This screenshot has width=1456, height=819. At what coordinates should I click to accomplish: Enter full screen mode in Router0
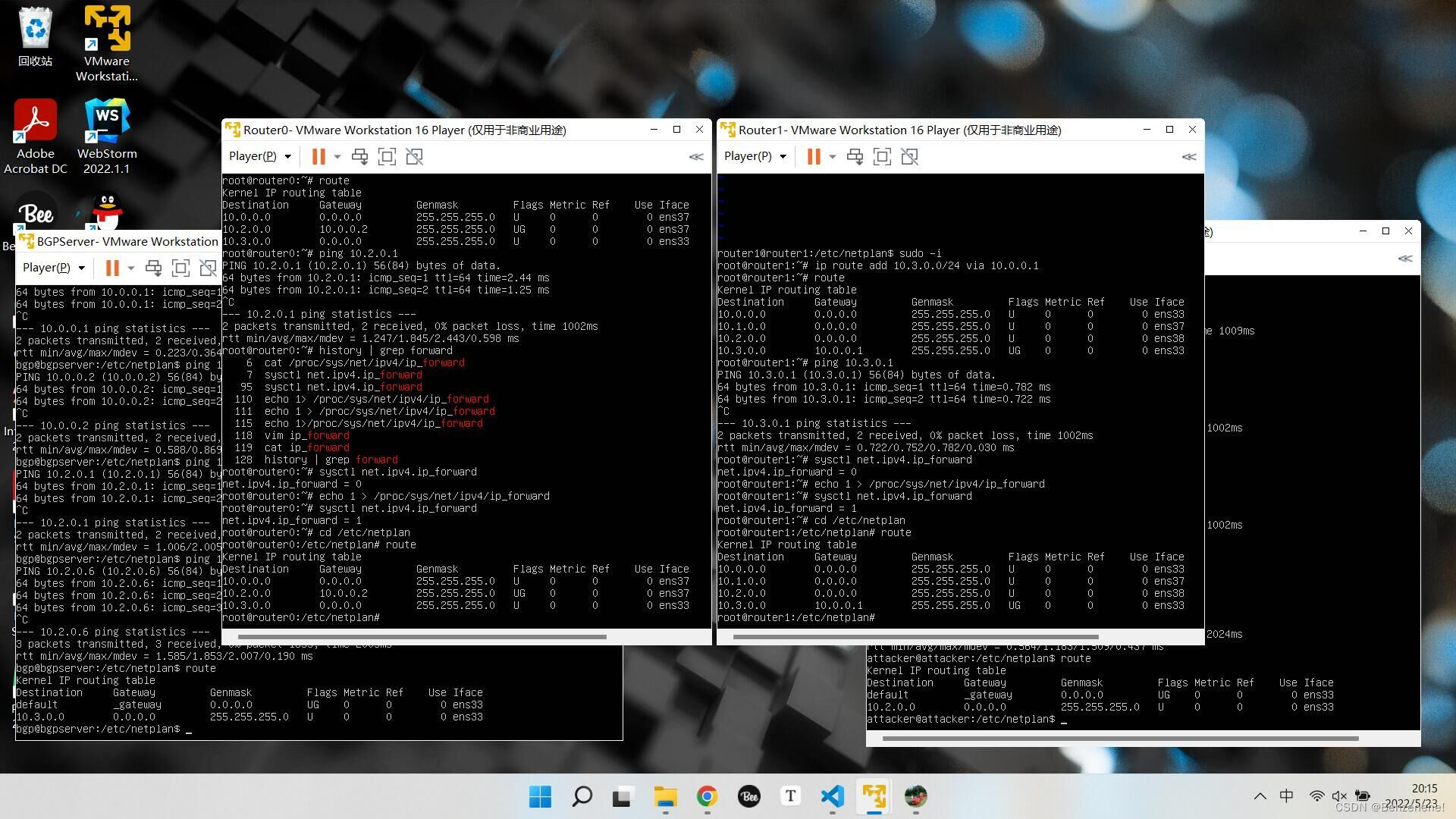[x=387, y=156]
